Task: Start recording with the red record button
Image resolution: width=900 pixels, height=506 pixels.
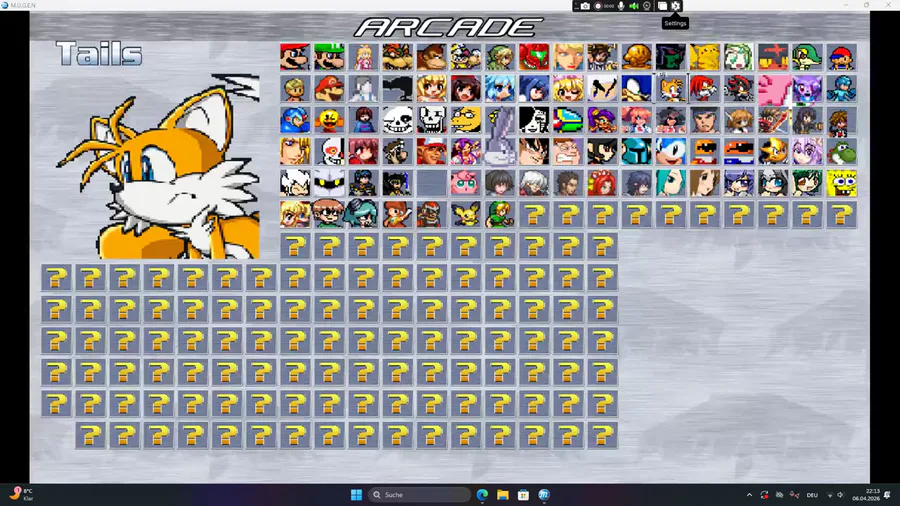Action: click(x=598, y=6)
